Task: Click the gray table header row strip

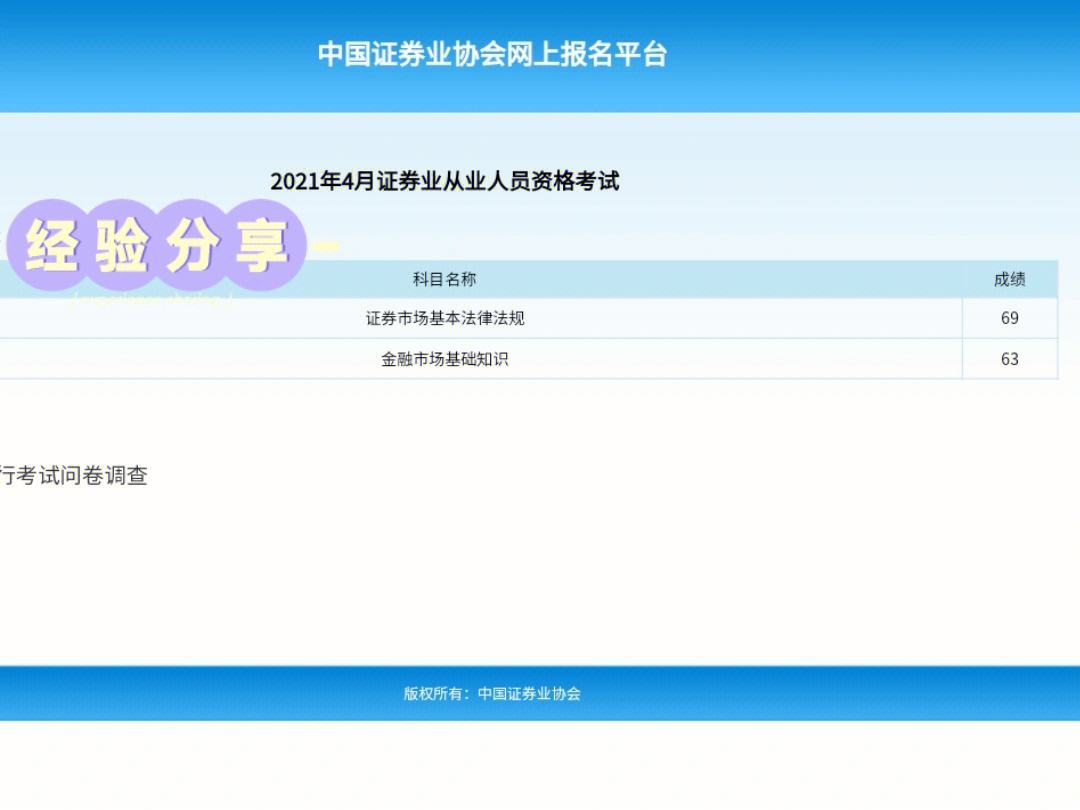Action: click(700, 278)
